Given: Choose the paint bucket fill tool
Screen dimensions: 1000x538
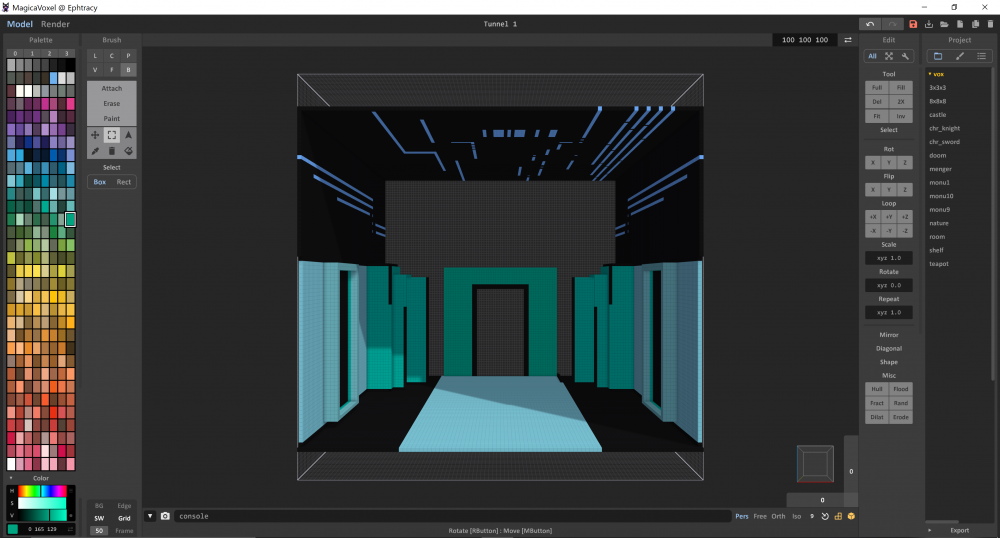Looking at the screenshot, I should click(x=128, y=151).
